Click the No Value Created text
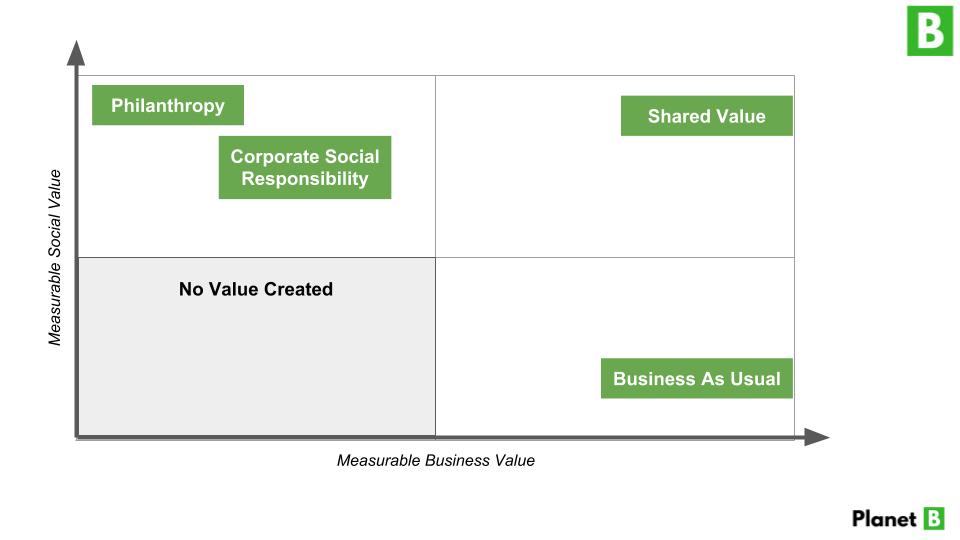The image size is (960, 540). pos(256,289)
